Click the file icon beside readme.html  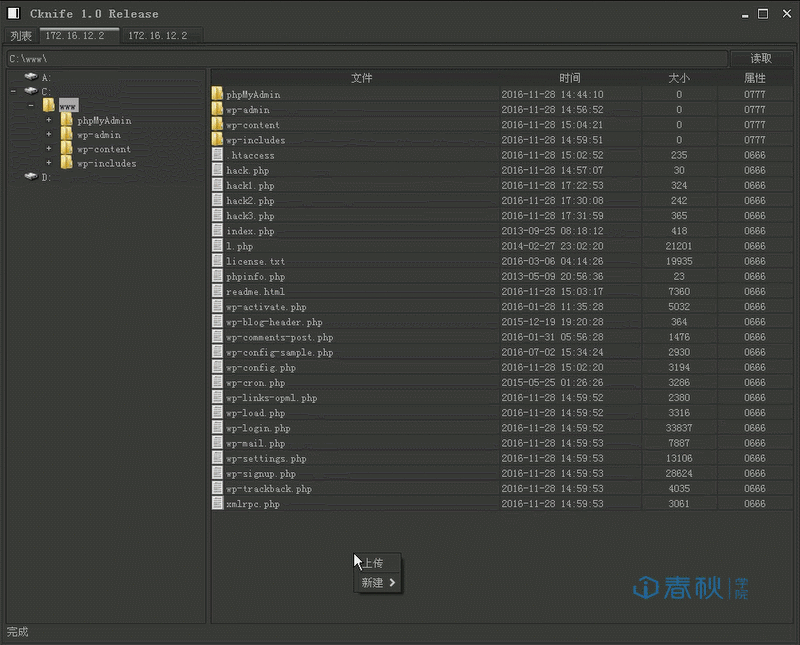coord(219,291)
